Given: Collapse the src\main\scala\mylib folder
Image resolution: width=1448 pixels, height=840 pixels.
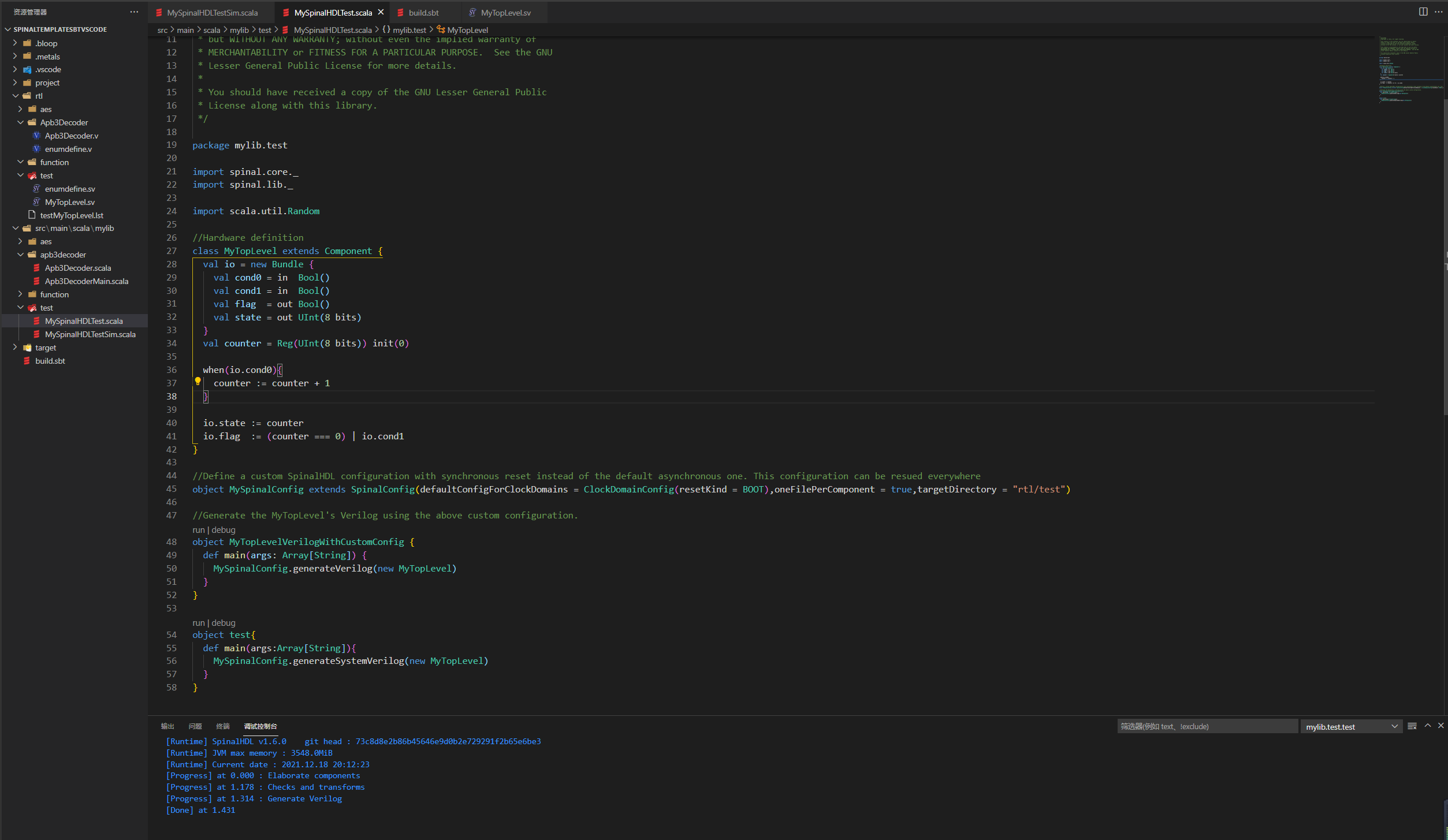Looking at the screenshot, I should 75,228.
